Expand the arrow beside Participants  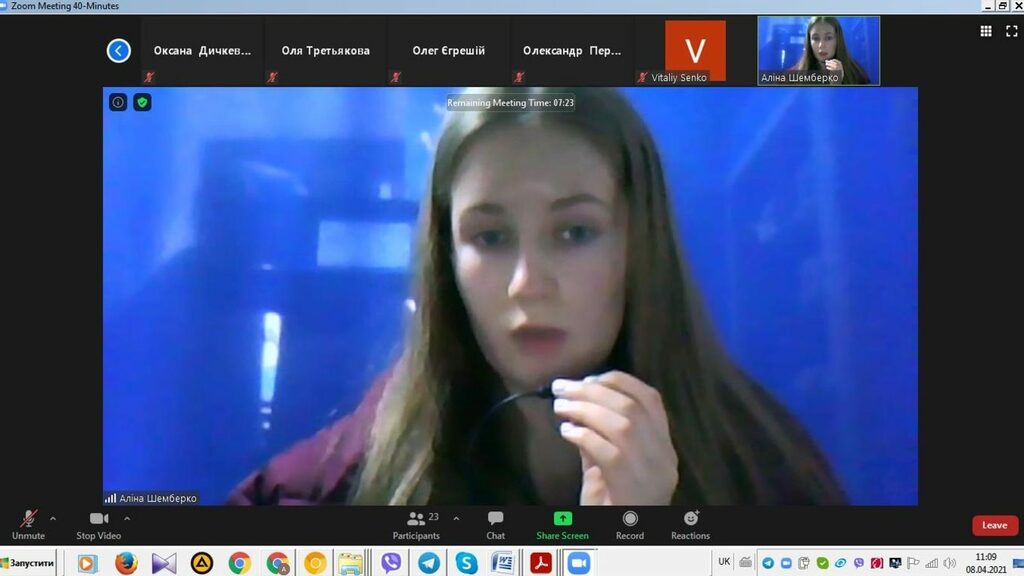456,518
